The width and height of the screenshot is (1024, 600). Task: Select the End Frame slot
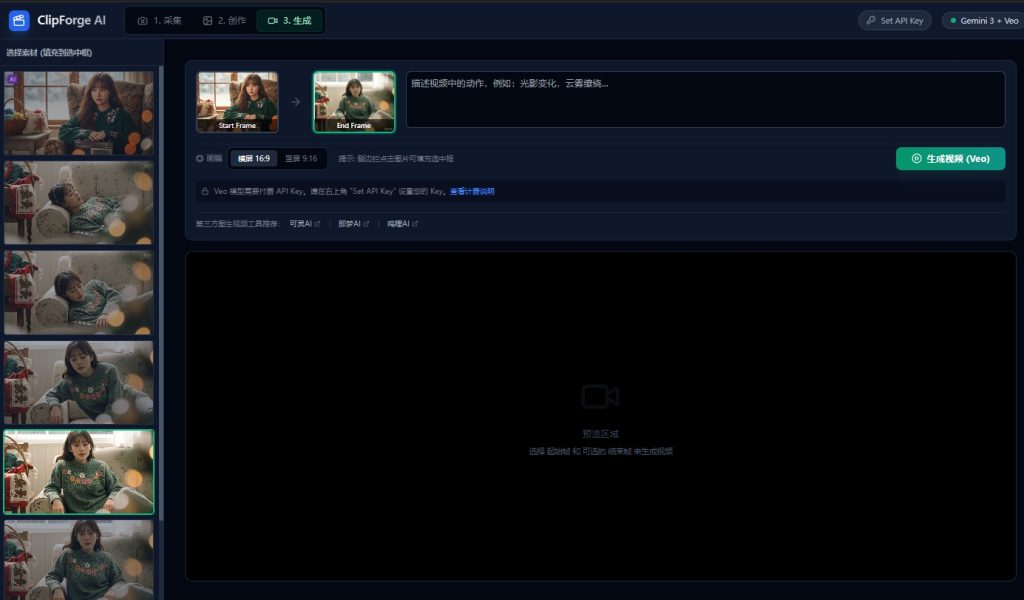(354, 101)
